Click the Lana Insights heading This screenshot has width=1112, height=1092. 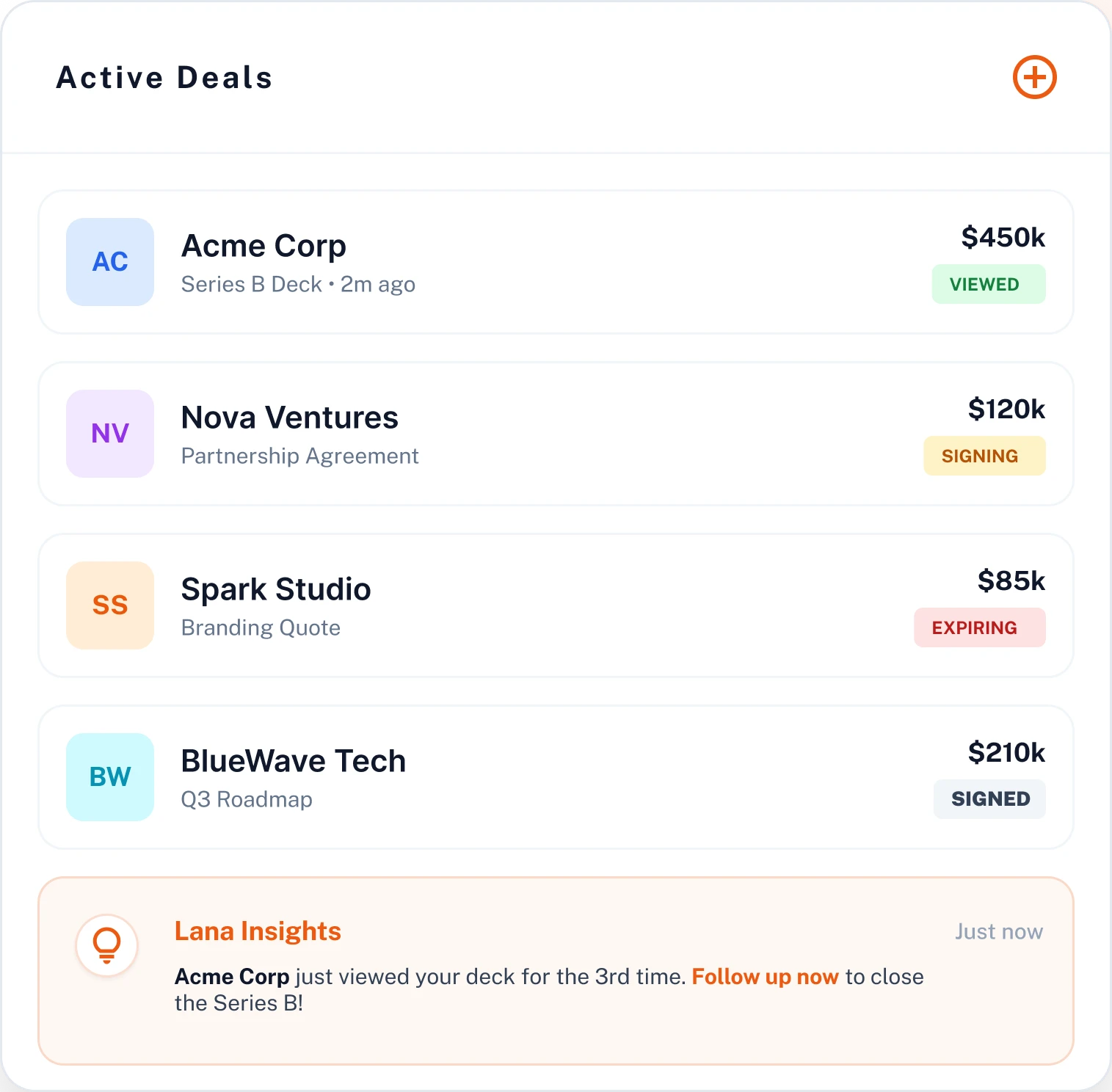click(x=258, y=931)
